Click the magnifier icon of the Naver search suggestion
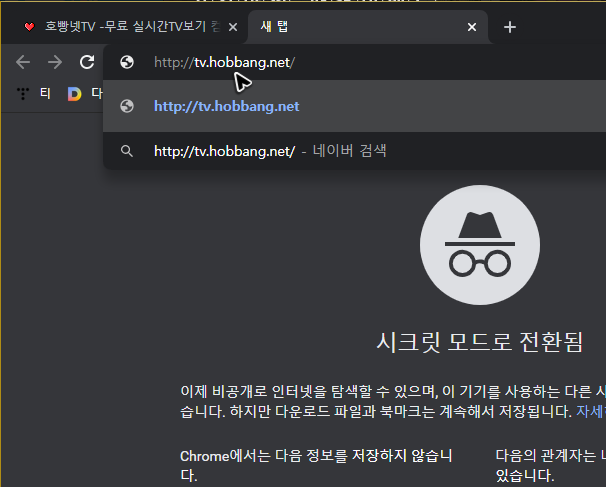The image size is (606, 487). pyautogui.click(x=127, y=151)
